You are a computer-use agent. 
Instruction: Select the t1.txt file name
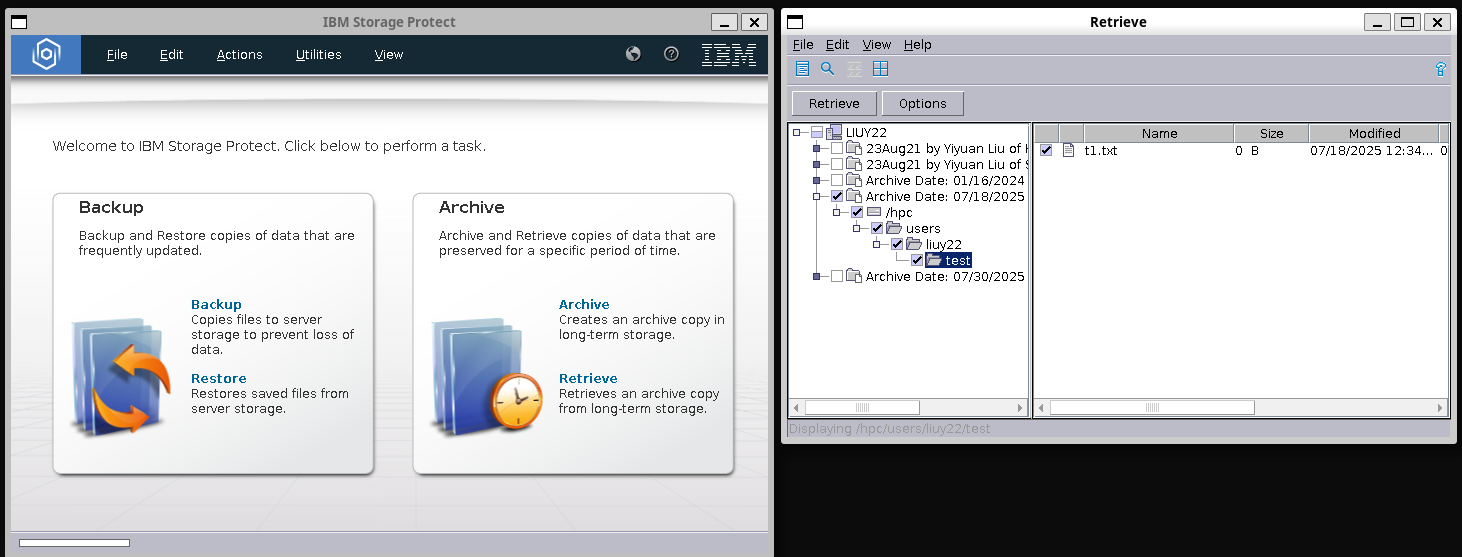(1101, 150)
